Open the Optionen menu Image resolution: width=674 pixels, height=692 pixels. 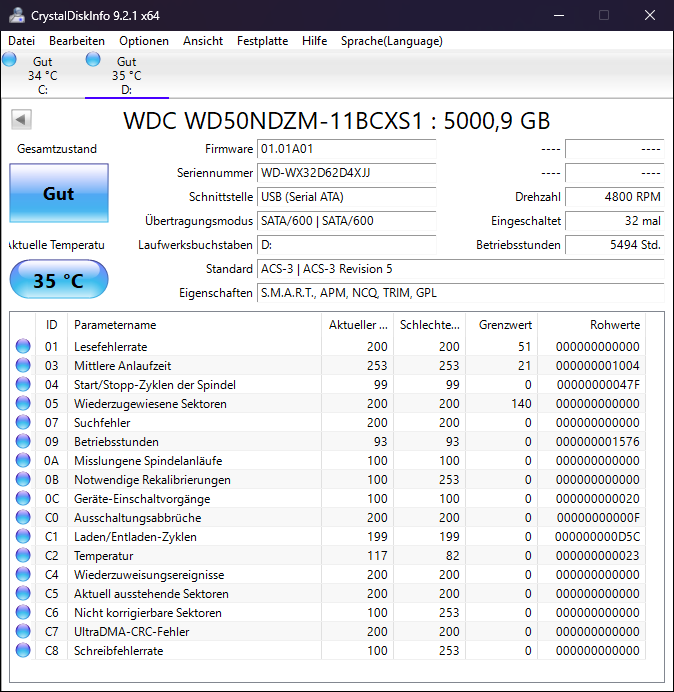pyautogui.click(x=144, y=41)
